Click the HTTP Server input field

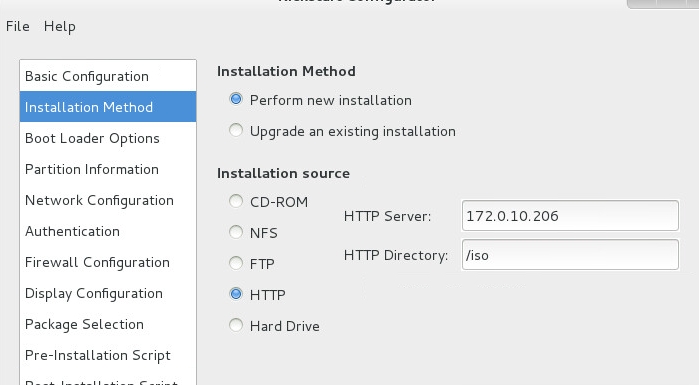point(570,216)
